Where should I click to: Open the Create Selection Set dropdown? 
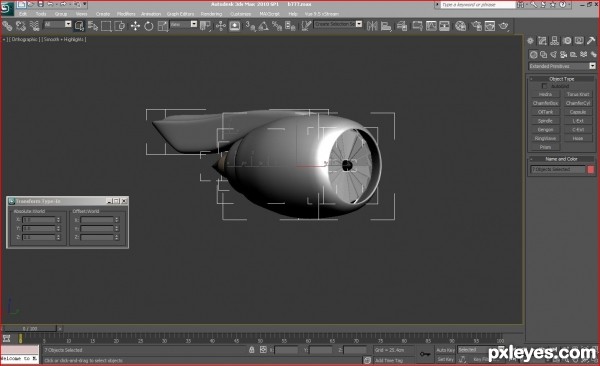tap(338, 24)
